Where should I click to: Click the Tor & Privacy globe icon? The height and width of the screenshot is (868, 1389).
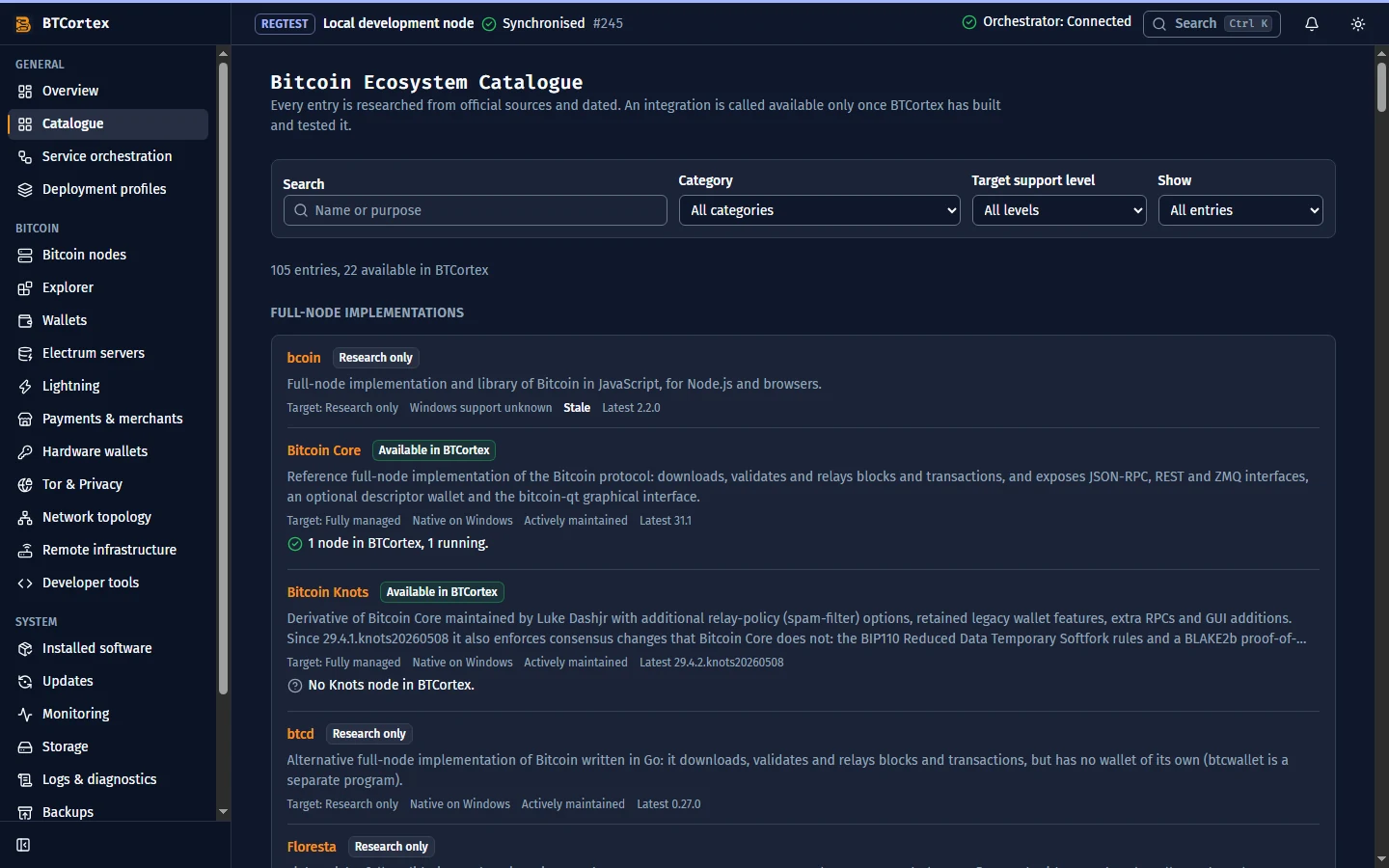[x=25, y=484]
